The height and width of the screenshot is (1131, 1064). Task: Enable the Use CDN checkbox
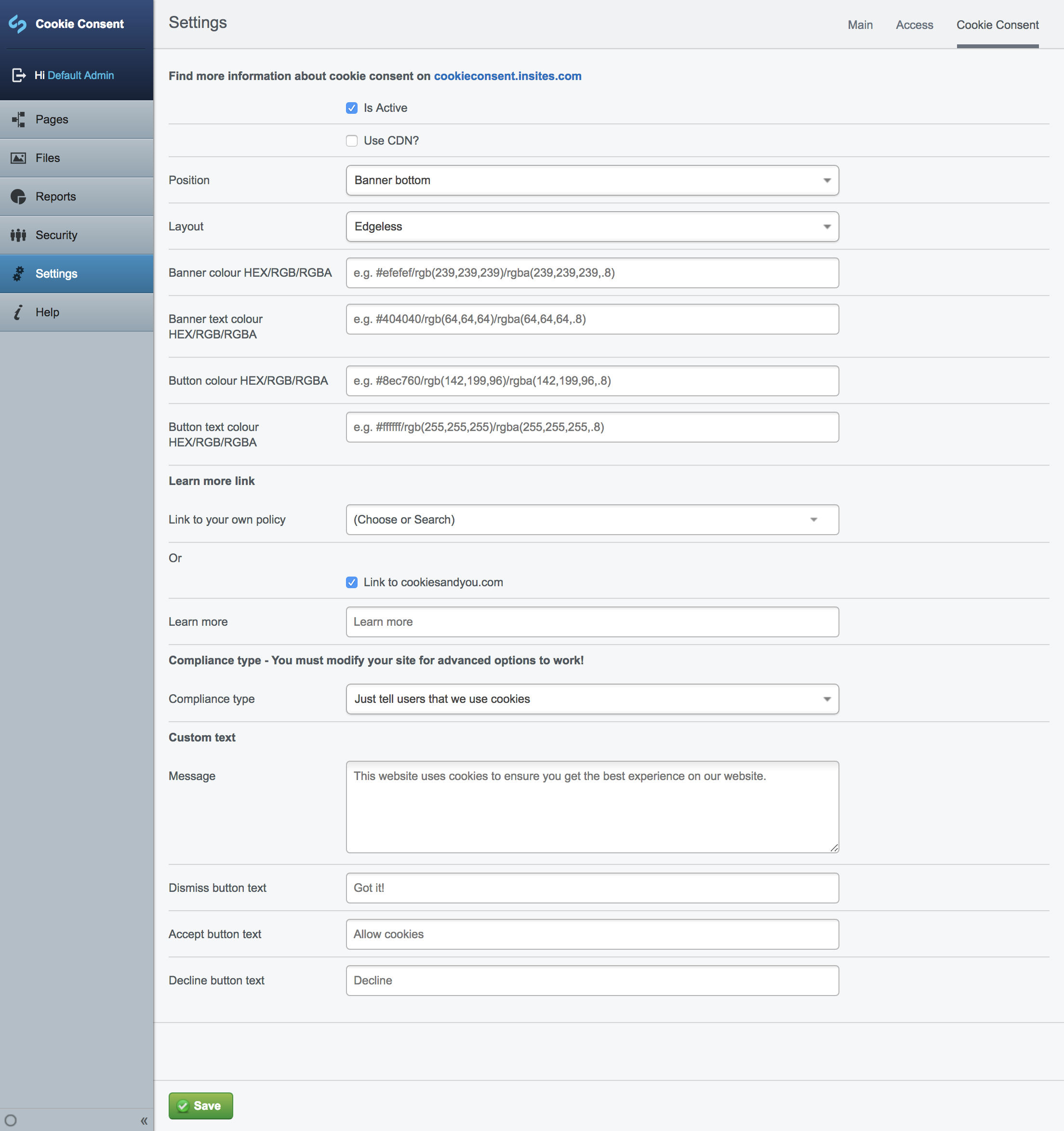(x=351, y=140)
